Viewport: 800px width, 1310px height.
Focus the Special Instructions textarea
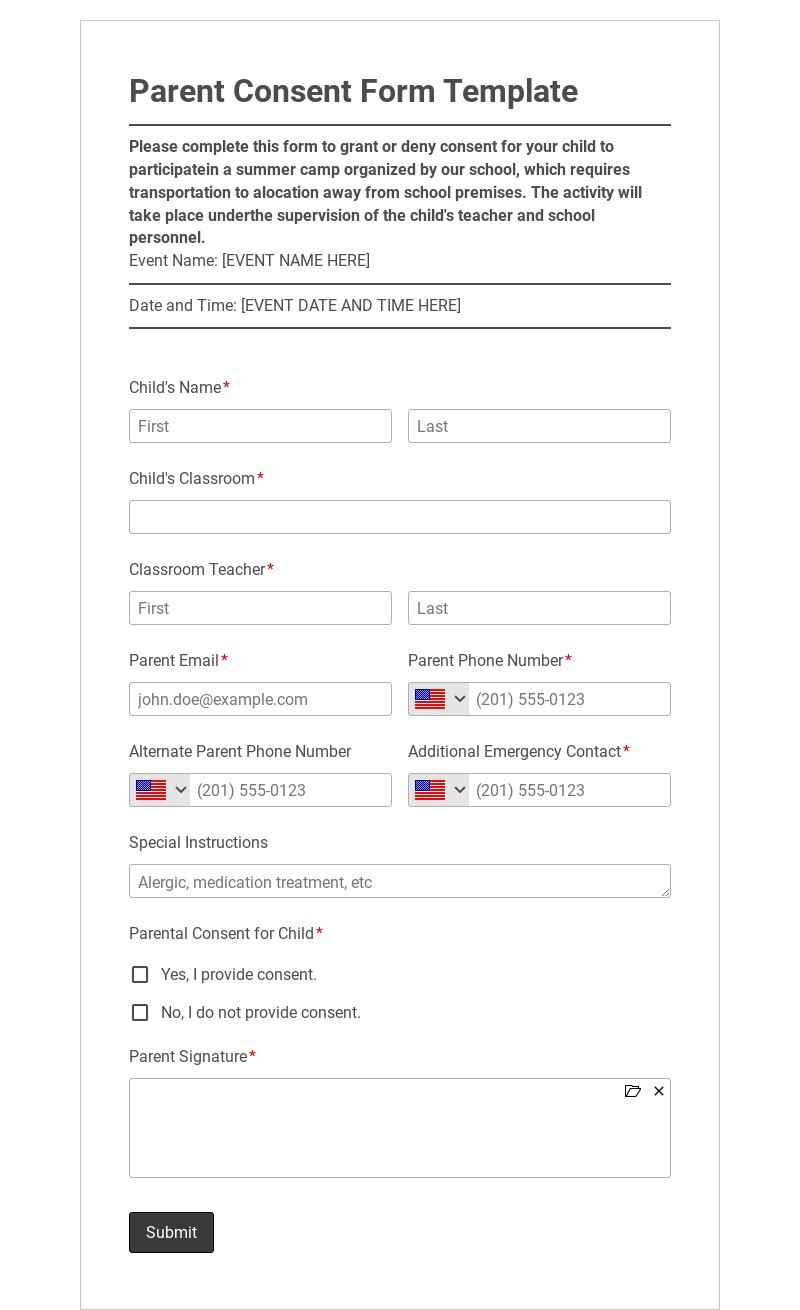[x=400, y=882]
